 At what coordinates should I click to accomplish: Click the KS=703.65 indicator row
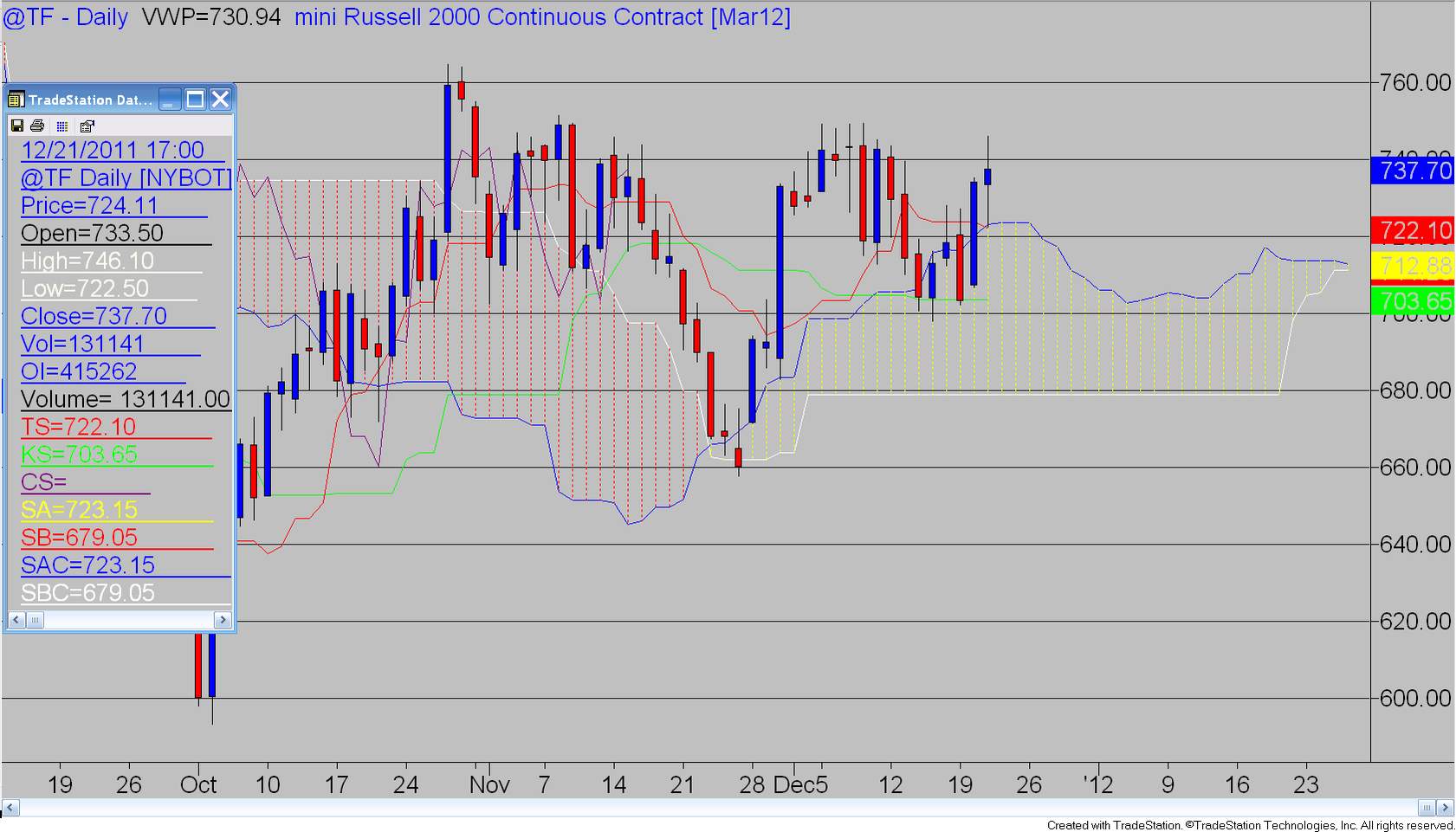(79, 455)
